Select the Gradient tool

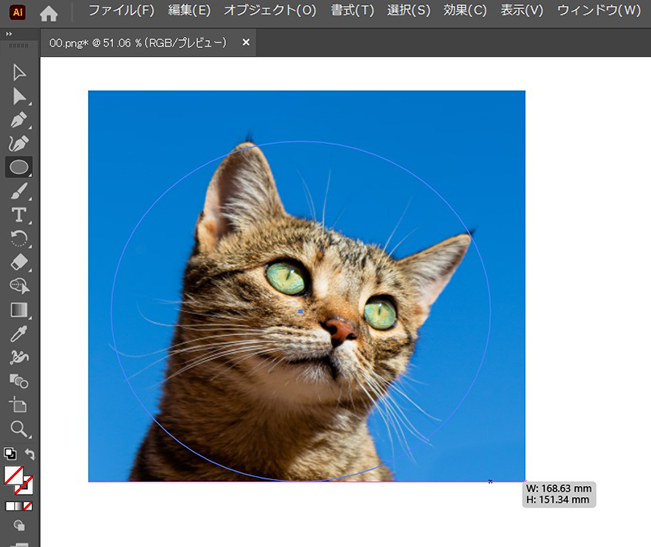pos(19,310)
